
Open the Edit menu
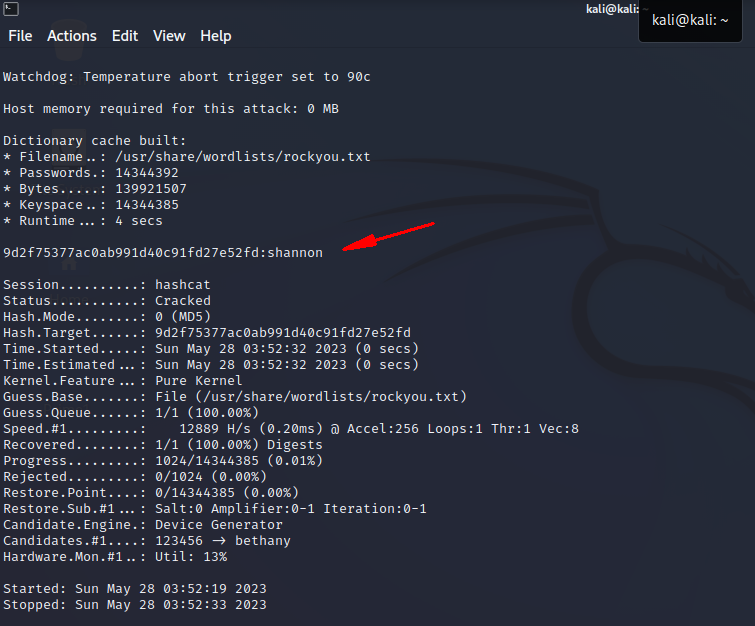click(125, 36)
